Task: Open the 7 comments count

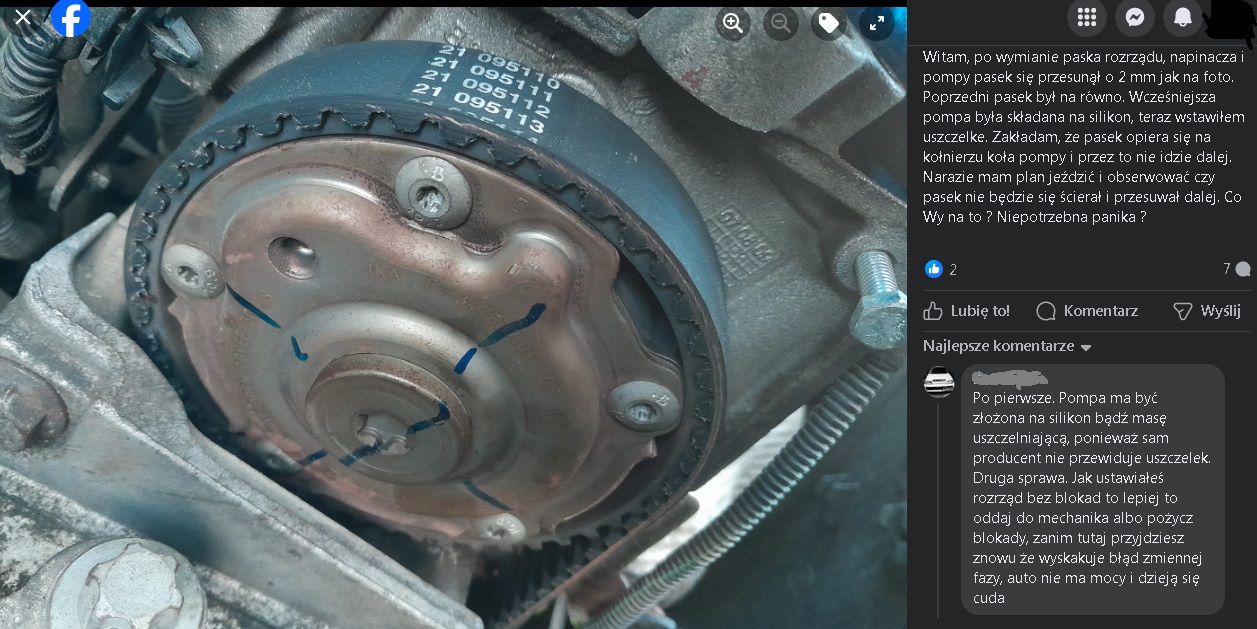Action: pyautogui.click(x=1236, y=269)
